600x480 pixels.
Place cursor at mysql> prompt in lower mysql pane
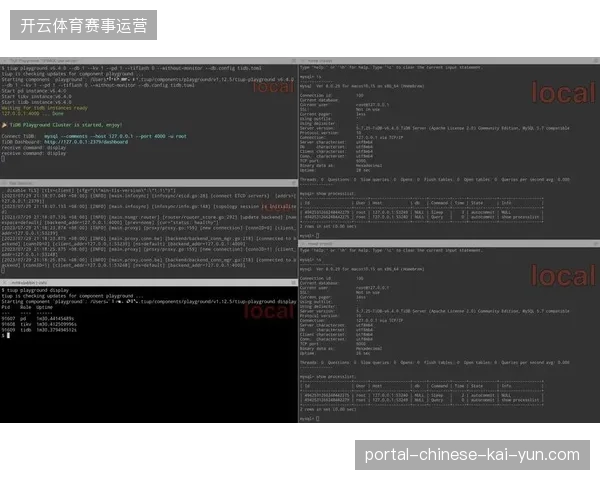[318, 418]
